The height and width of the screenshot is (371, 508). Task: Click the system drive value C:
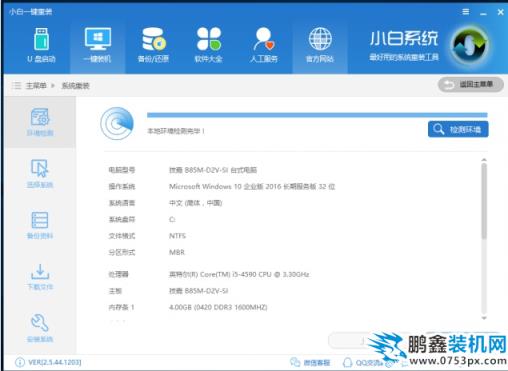point(172,219)
